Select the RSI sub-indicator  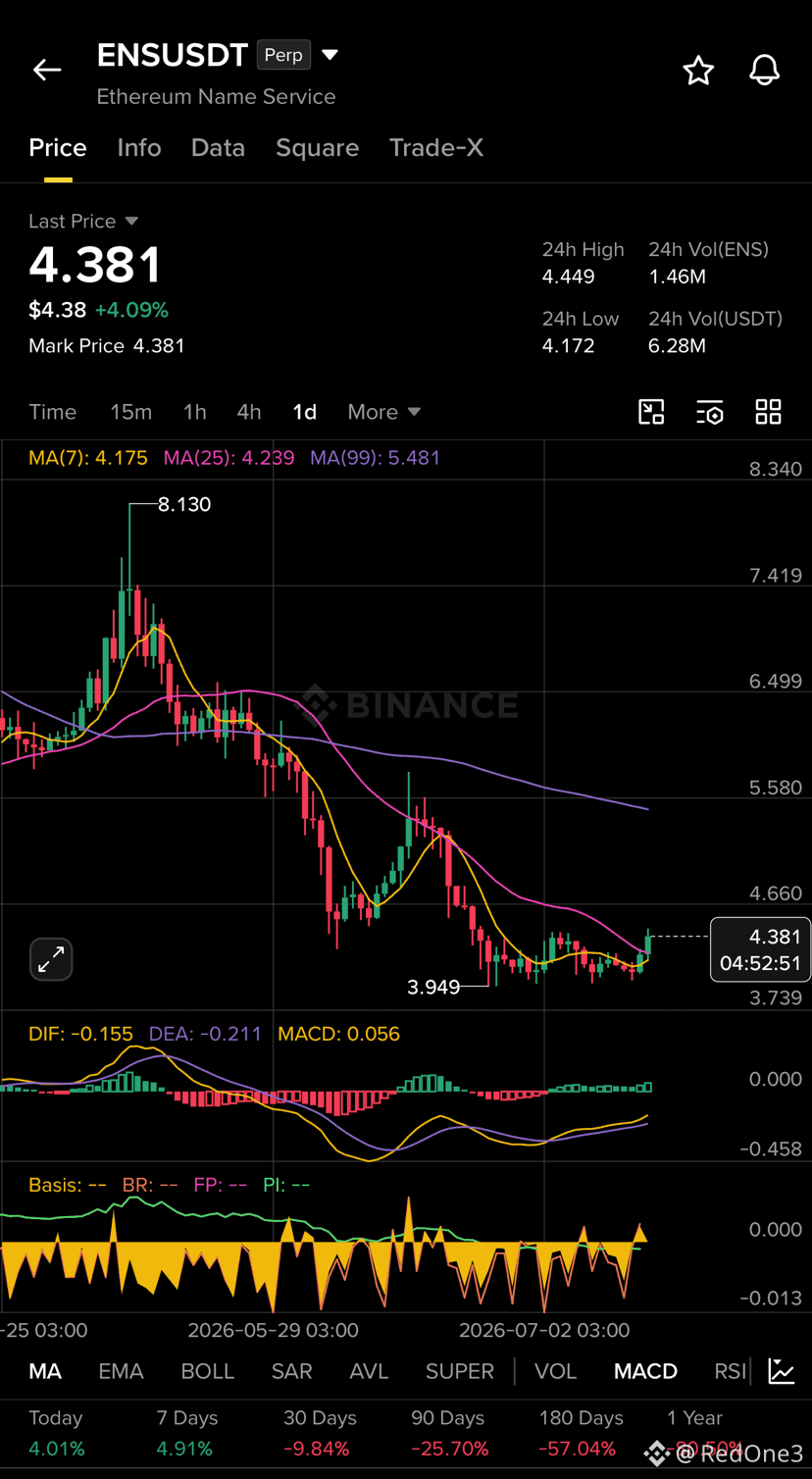[730, 1371]
